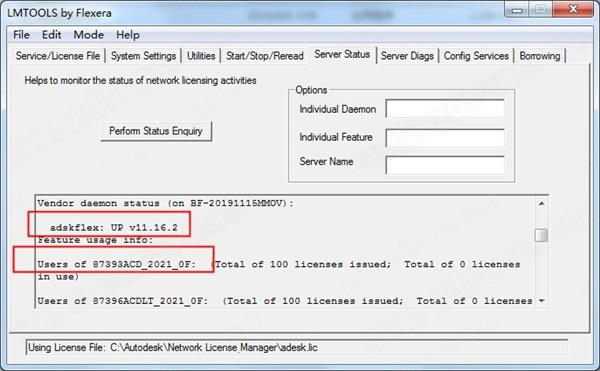Image resolution: width=600 pixels, height=371 pixels.
Task: Select the Server Status tab
Action: tap(342, 54)
